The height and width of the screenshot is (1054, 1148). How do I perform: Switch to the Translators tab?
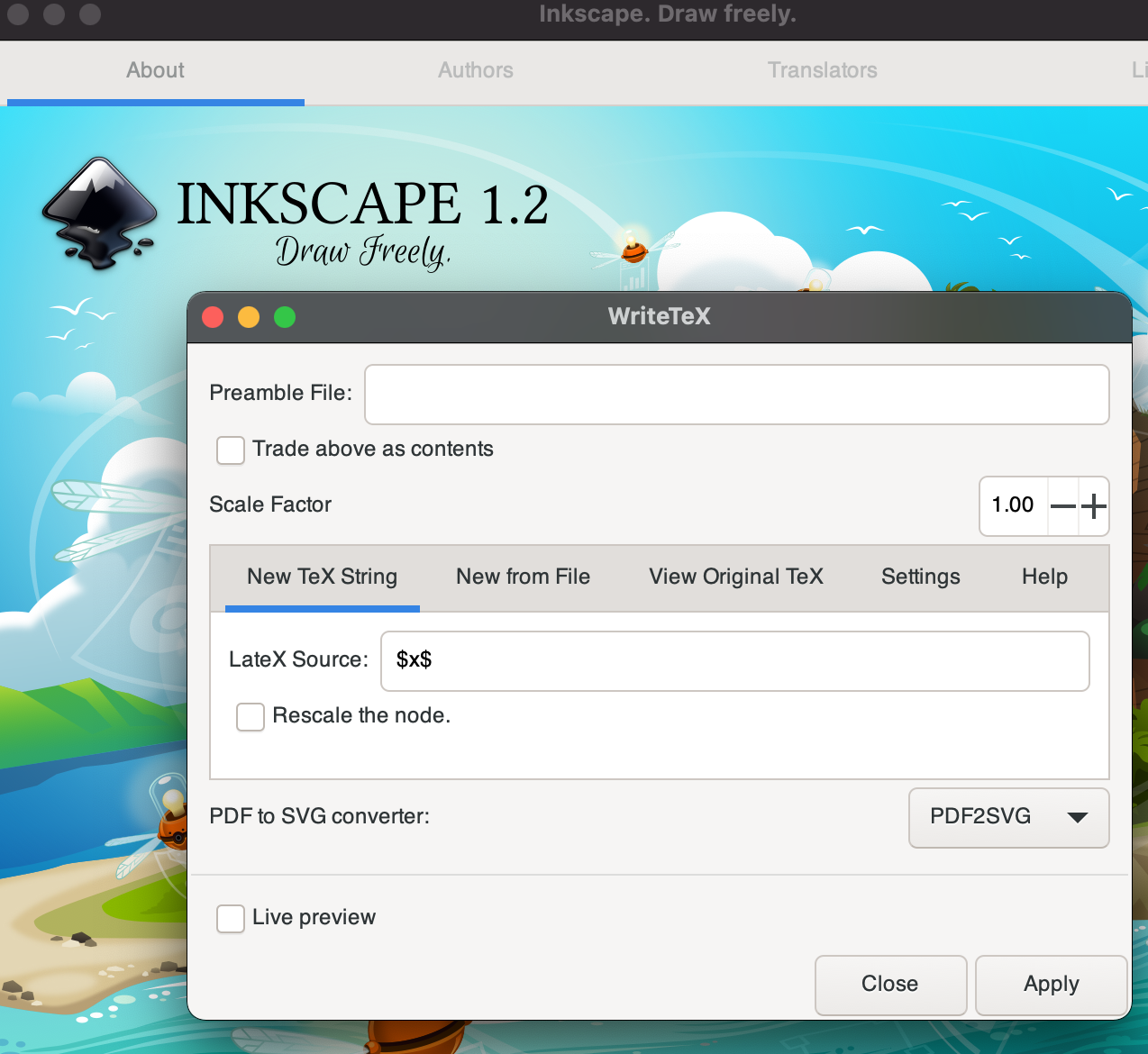(x=822, y=71)
